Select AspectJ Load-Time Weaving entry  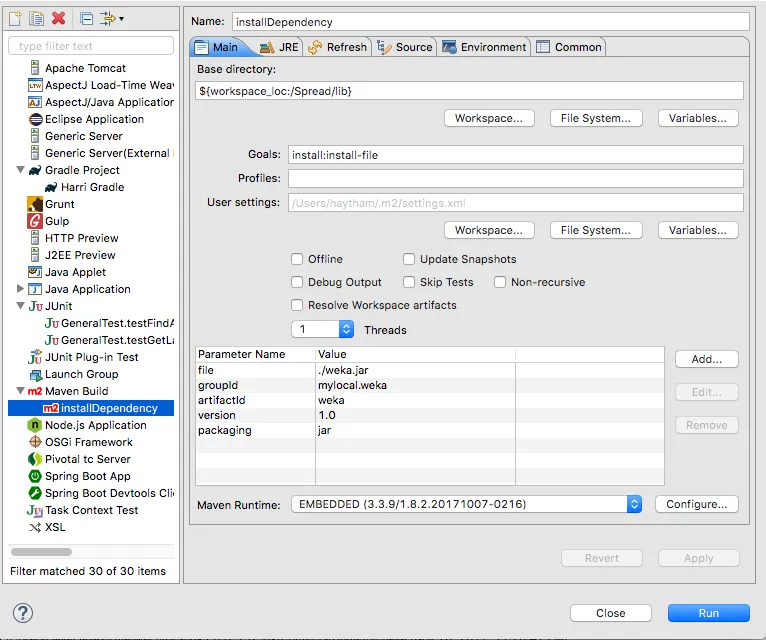[101, 85]
